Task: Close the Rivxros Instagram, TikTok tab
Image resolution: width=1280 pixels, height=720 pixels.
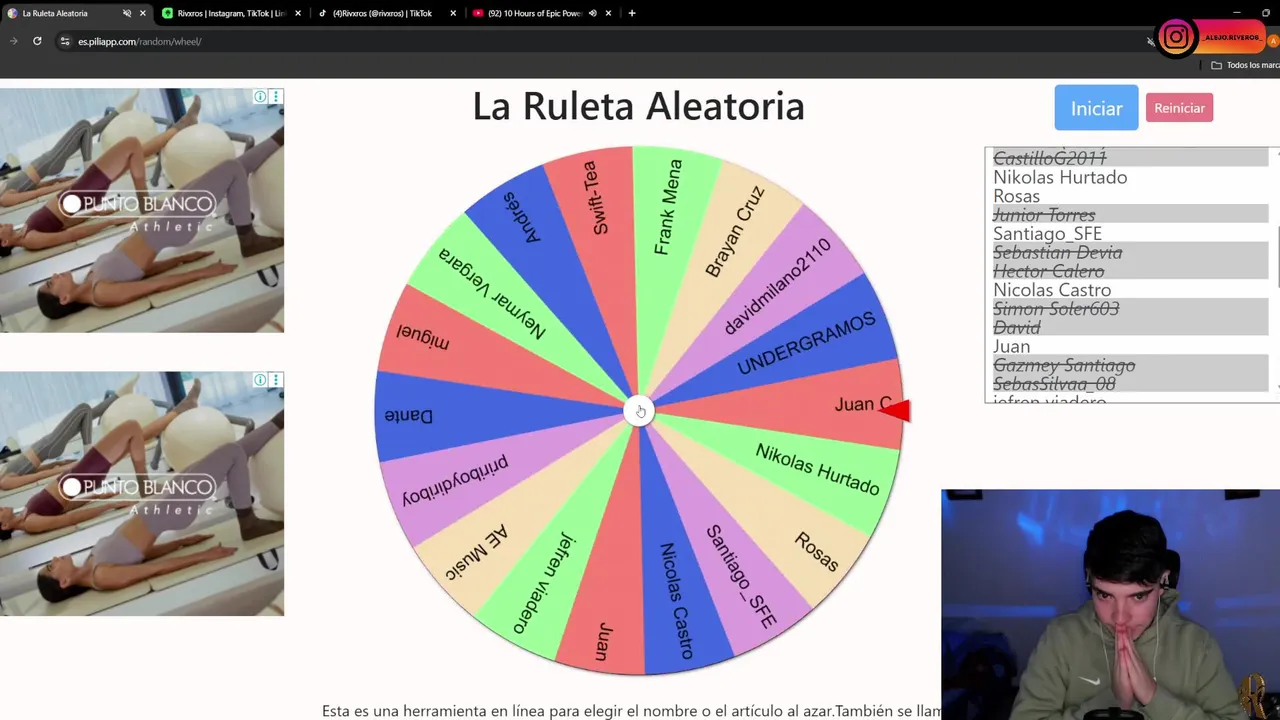Action: pyautogui.click(x=298, y=13)
